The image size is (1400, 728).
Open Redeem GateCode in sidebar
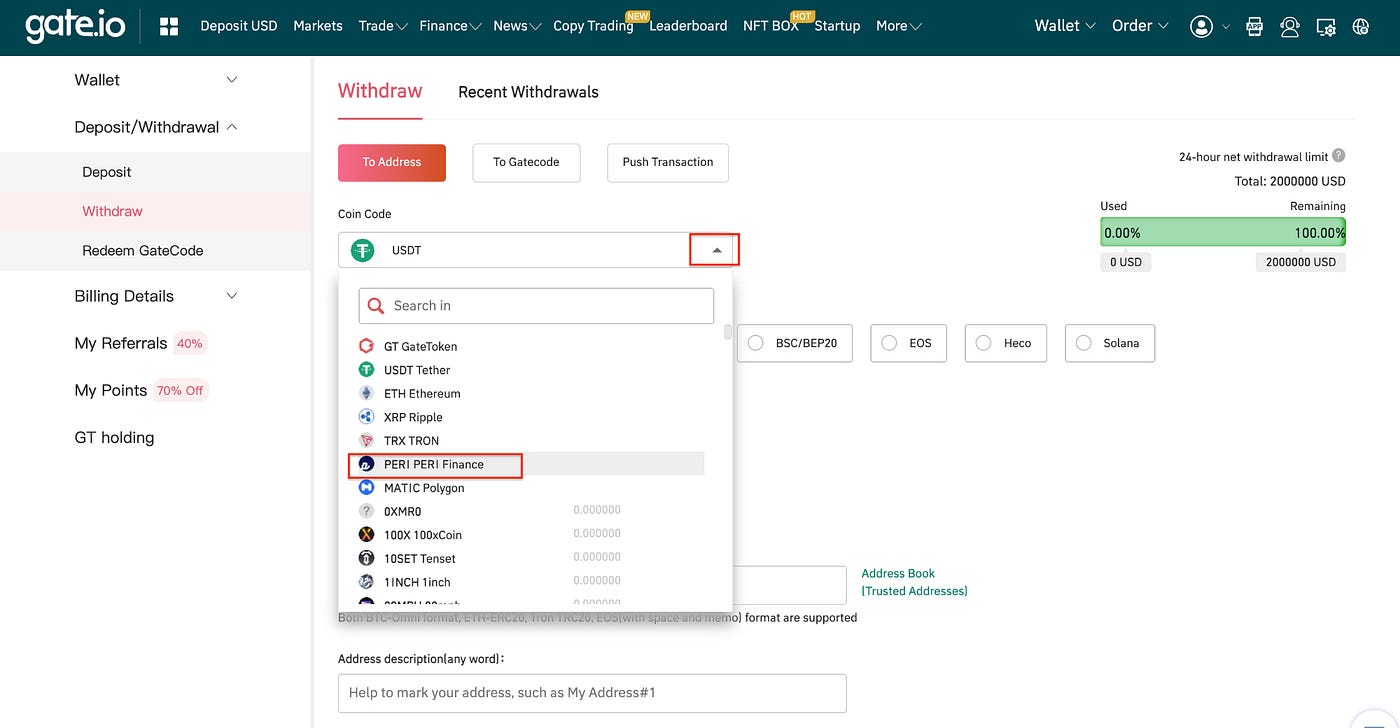click(x=143, y=251)
